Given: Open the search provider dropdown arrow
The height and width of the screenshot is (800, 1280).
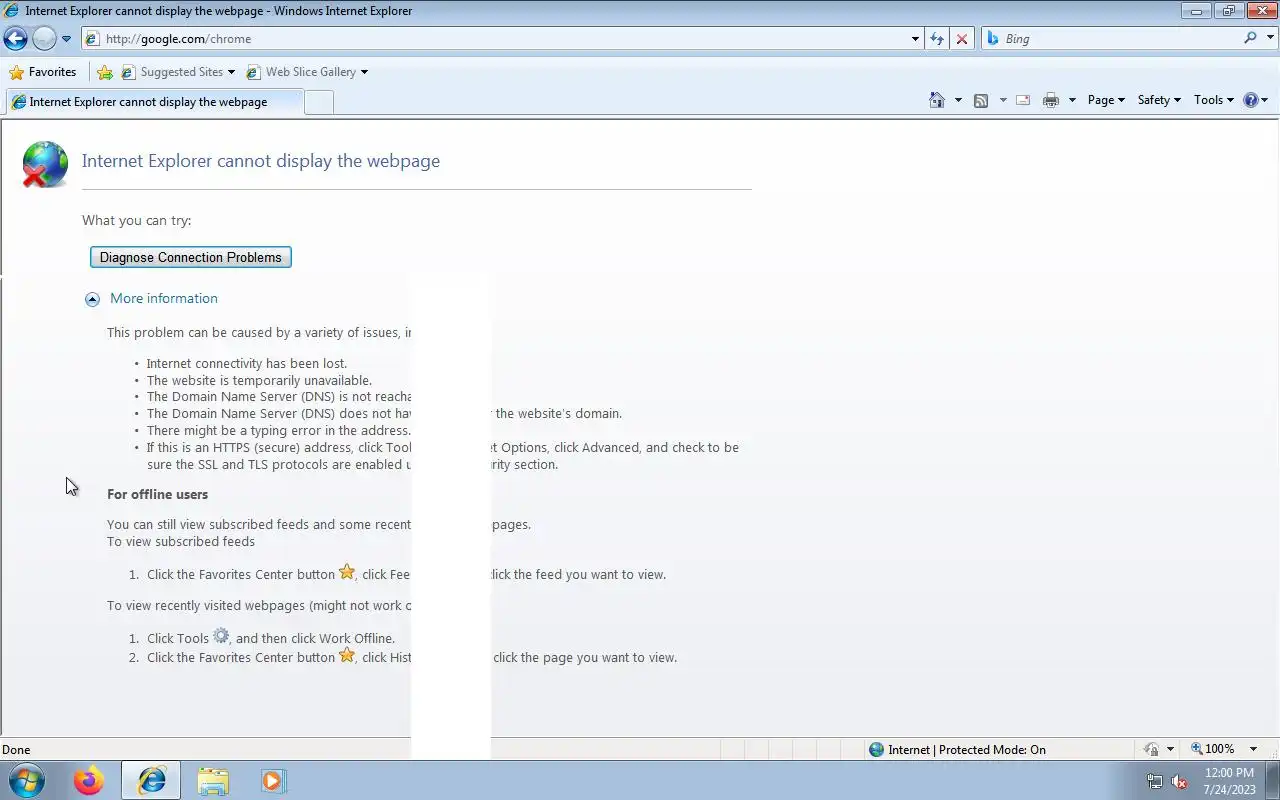Looking at the screenshot, I should 1270,39.
